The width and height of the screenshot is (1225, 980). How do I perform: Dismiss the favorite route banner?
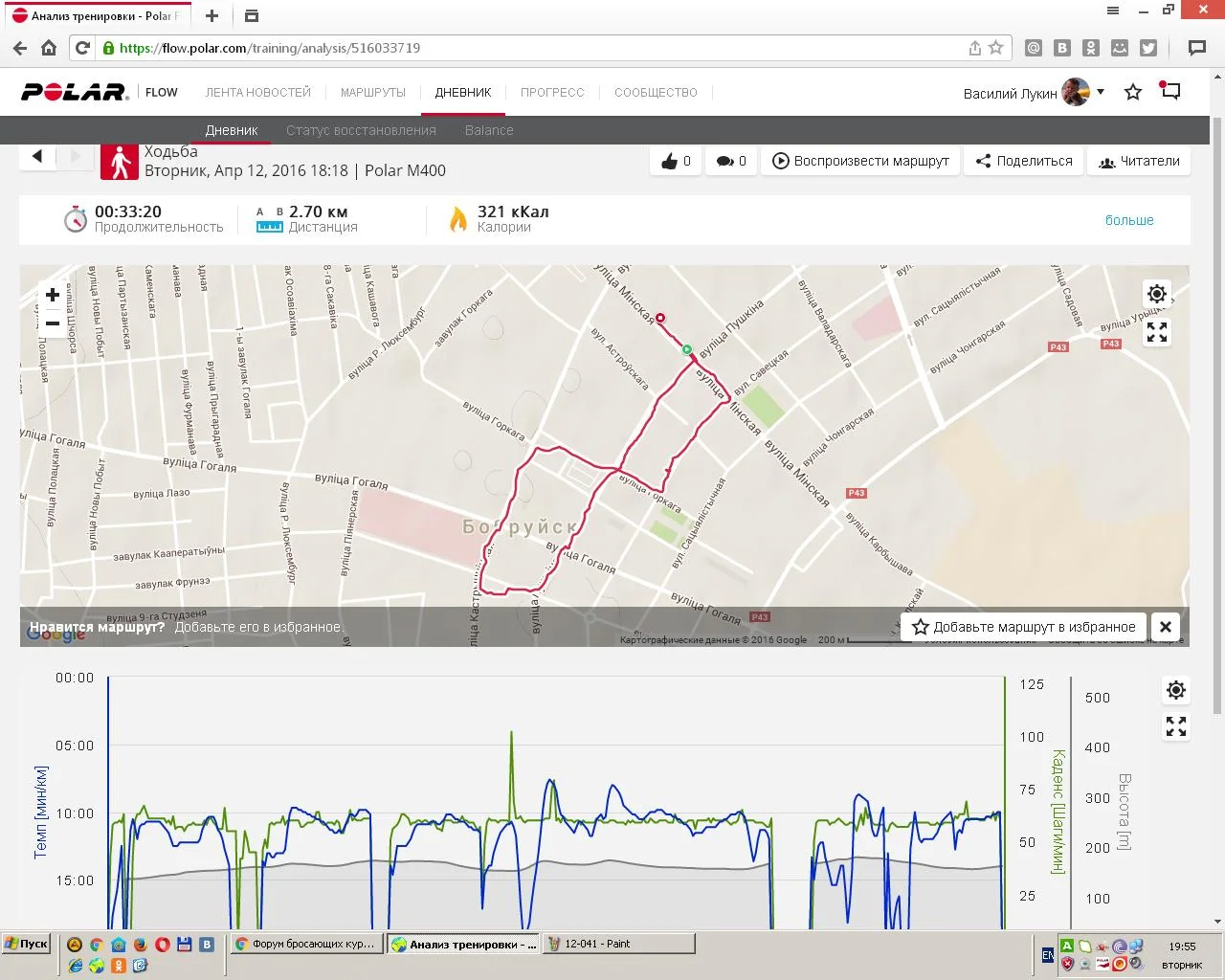pyautogui.click(x=1165, y=627)
